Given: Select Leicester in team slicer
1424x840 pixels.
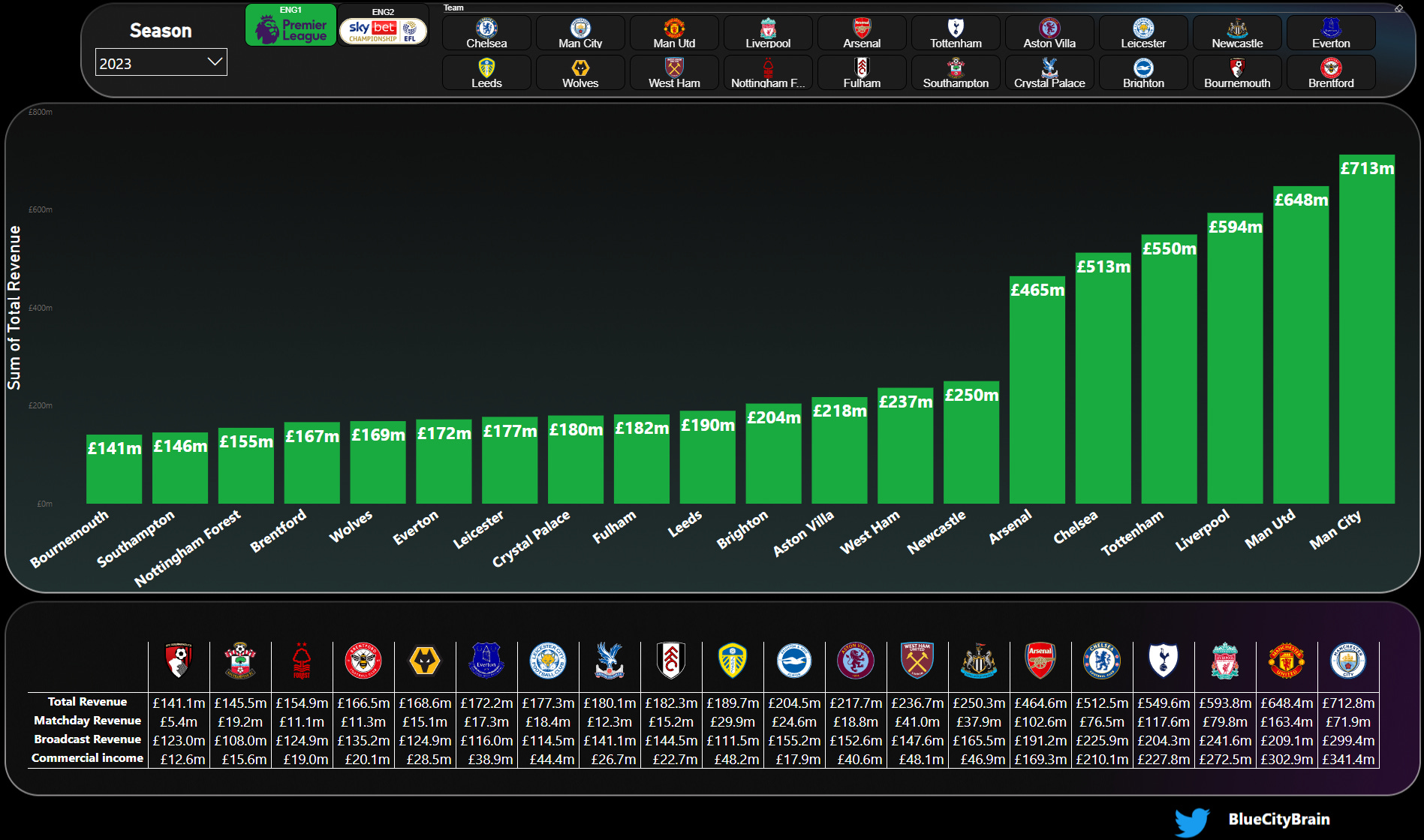Looking at the screenshot, I should coord(1143,33).
